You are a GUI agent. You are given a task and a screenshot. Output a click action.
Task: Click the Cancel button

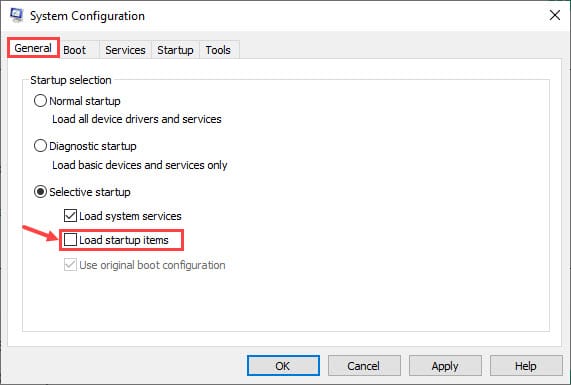point(364,366)
